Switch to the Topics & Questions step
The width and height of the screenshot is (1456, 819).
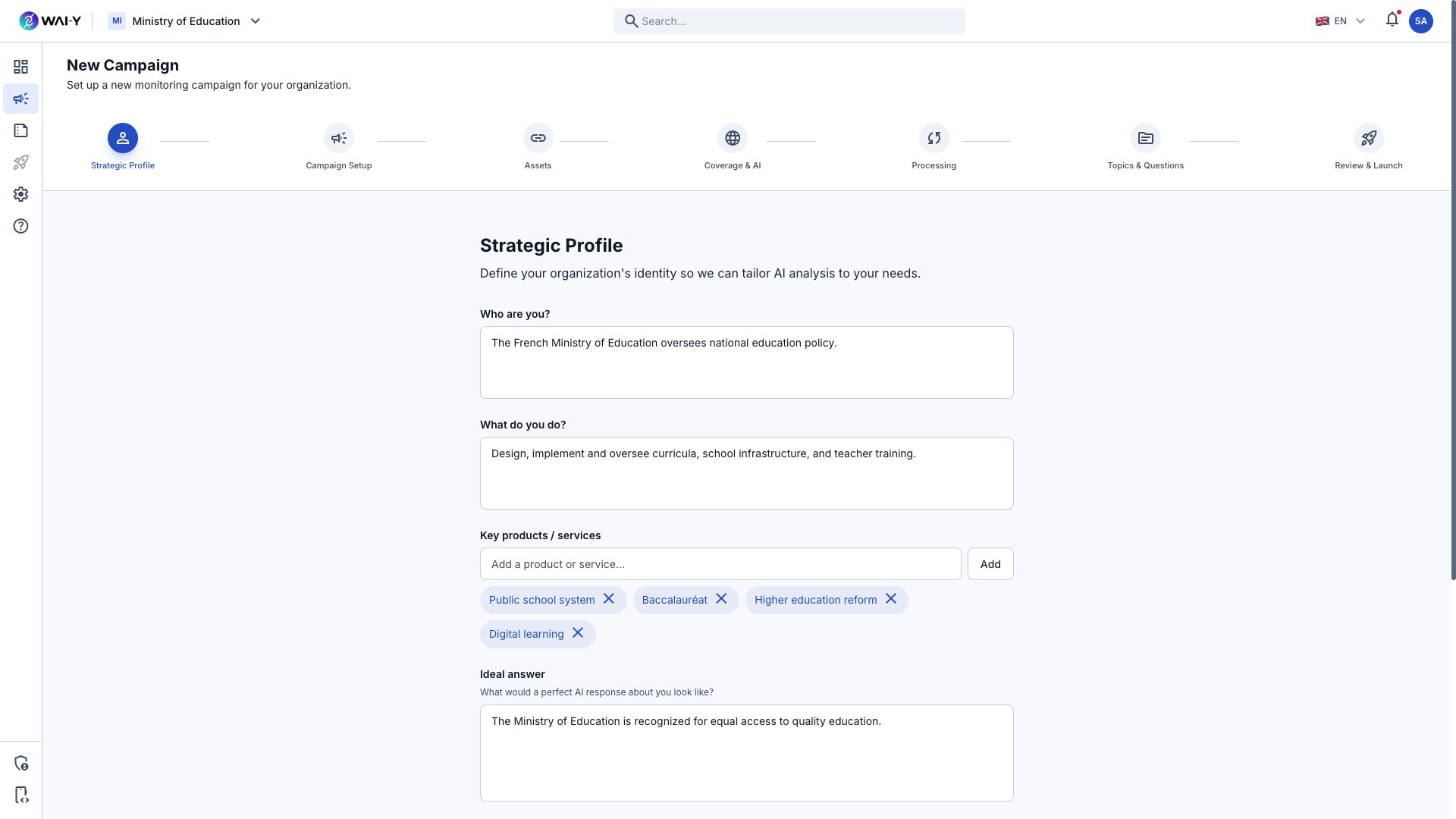(x=1145, y=138)
